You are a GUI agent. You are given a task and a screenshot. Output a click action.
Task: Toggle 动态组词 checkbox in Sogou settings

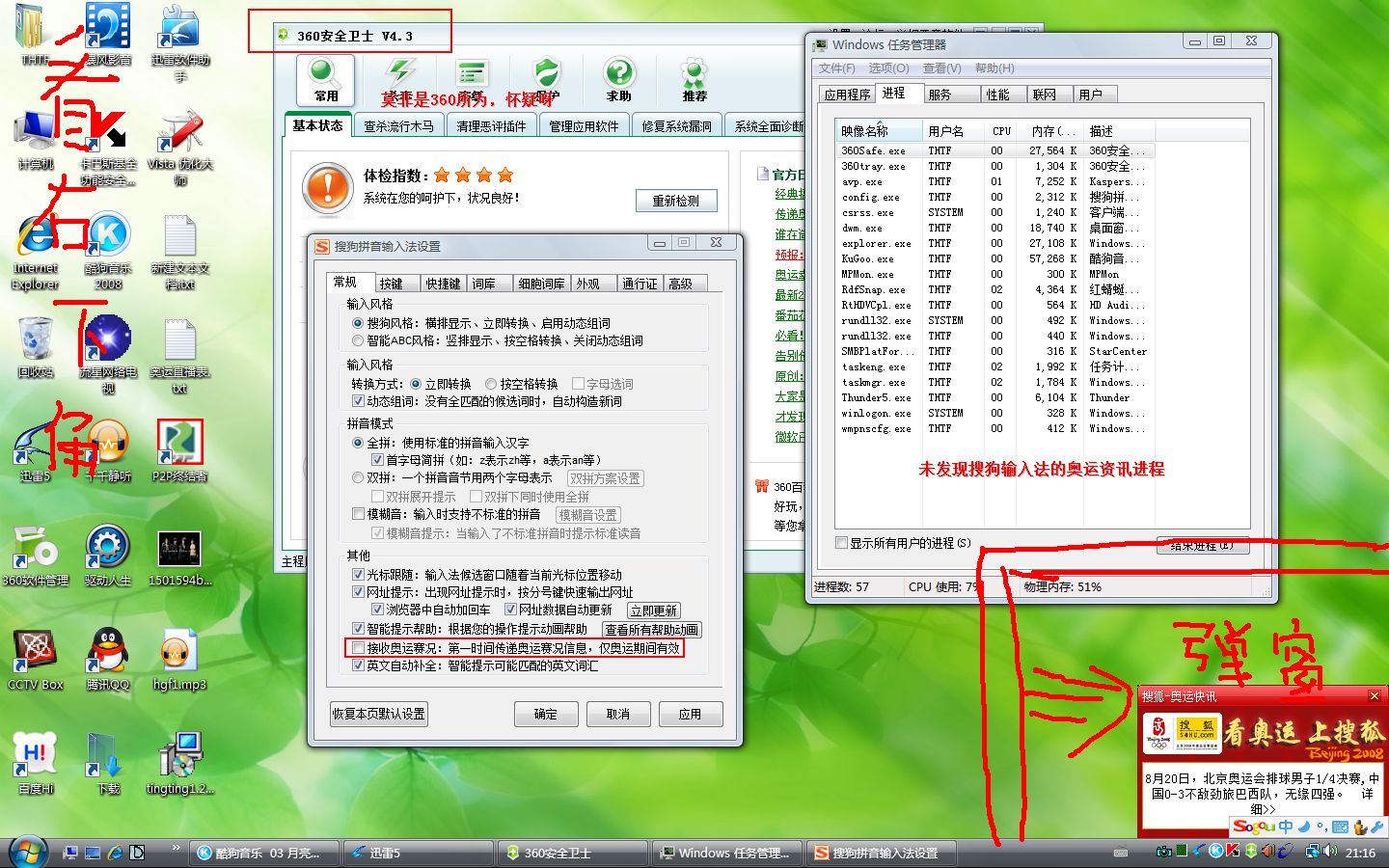tap(358, 401)
